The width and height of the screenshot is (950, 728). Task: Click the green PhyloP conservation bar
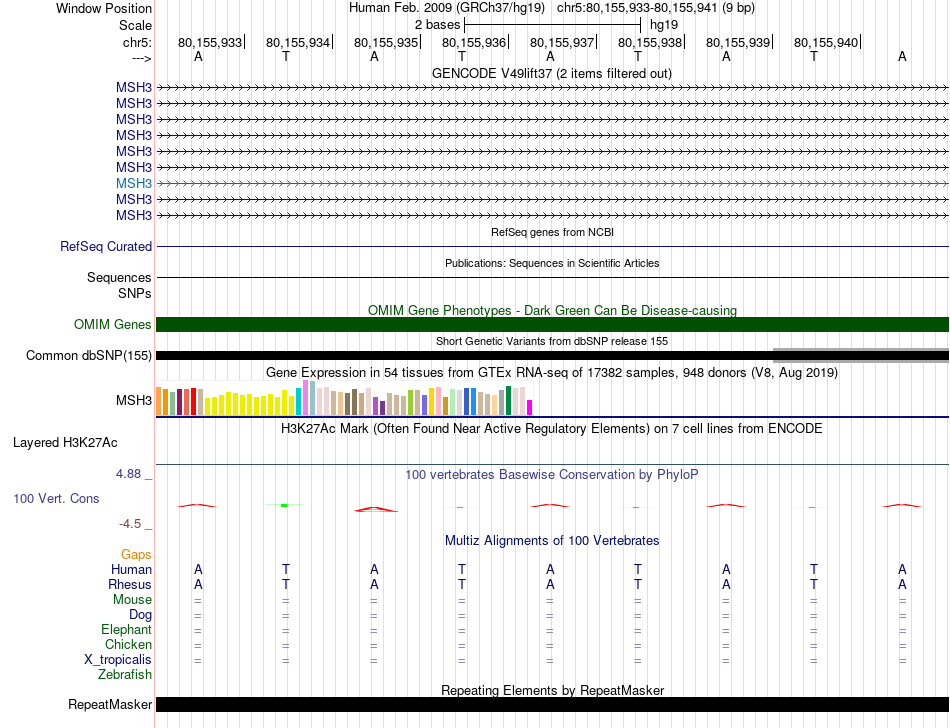[x=285, y=505]
